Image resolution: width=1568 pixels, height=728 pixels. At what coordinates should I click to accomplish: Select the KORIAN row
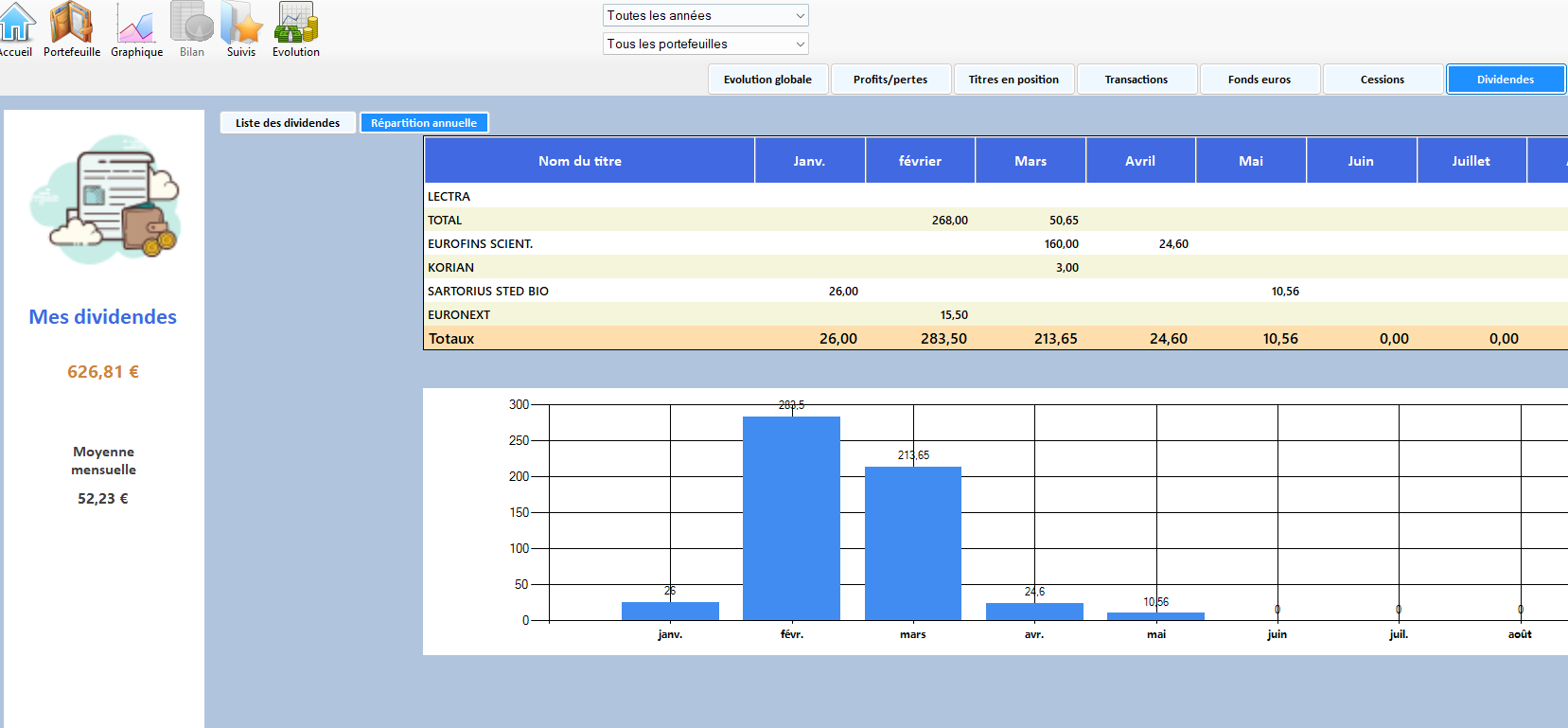click(995, 267)
